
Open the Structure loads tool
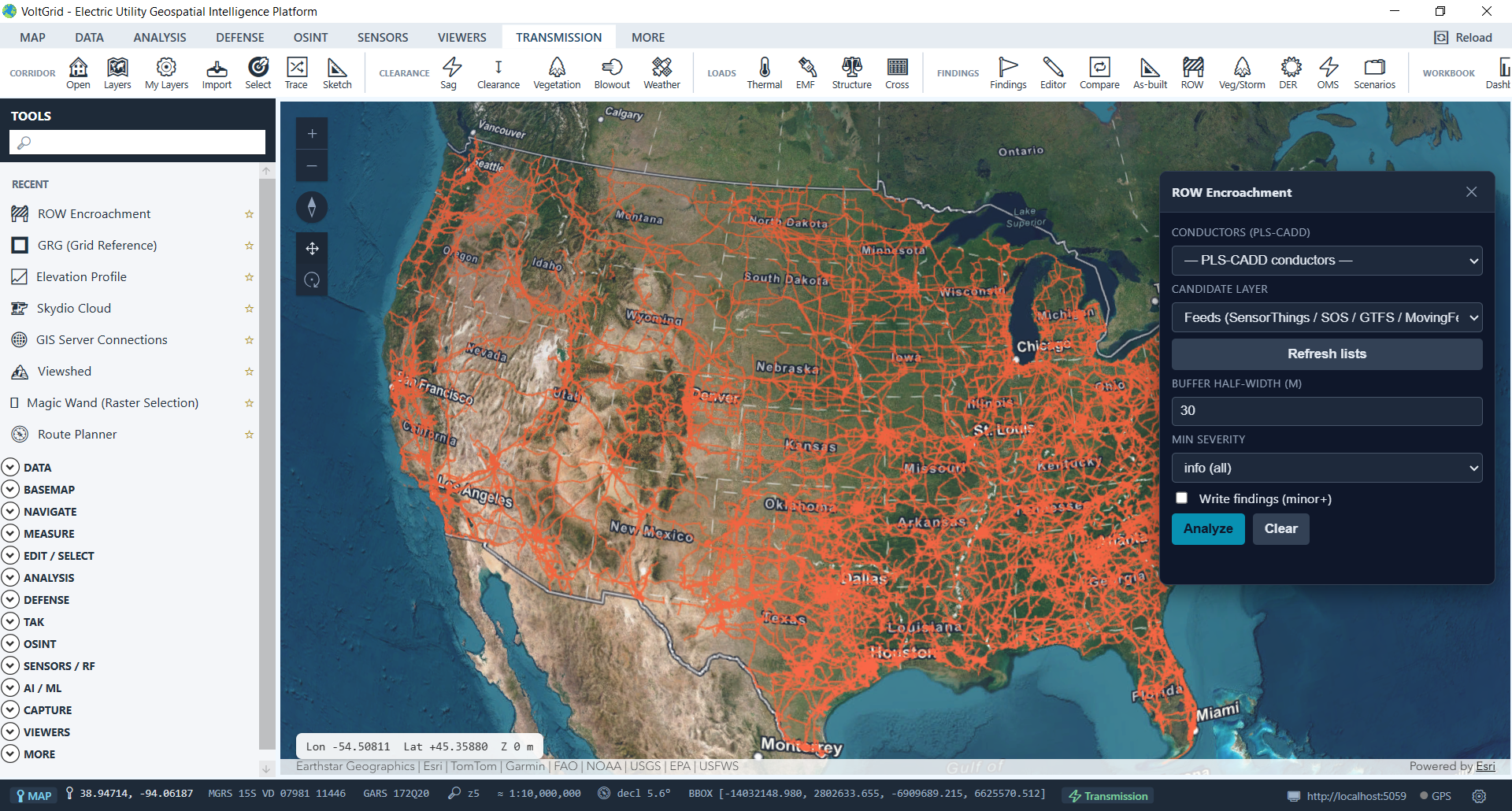point(851,73)
